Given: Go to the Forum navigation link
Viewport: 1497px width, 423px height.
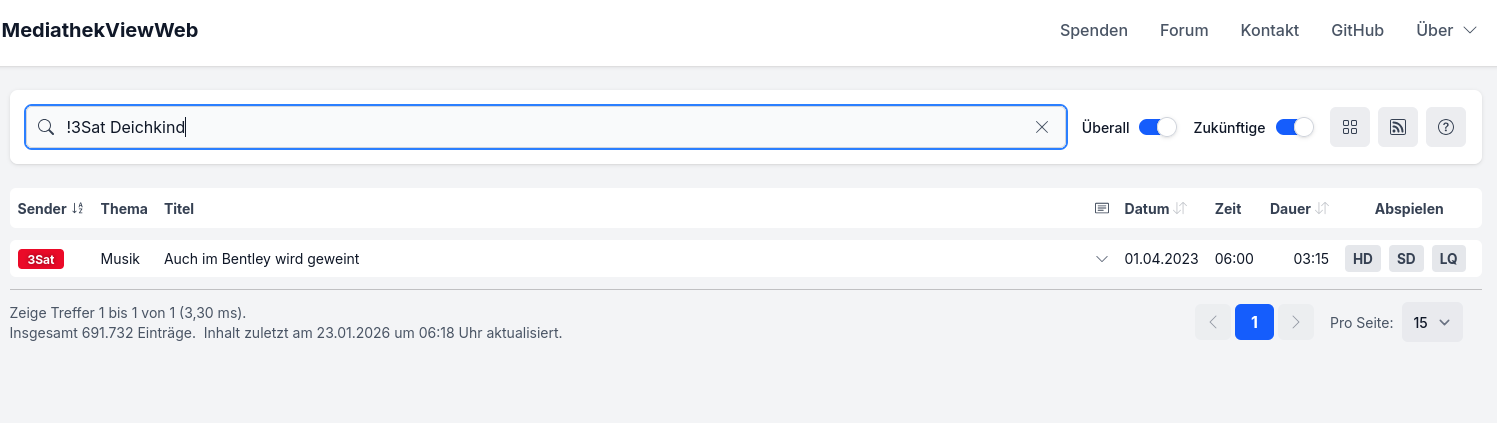Looking at the screenshot, I should click(1184, 30).
